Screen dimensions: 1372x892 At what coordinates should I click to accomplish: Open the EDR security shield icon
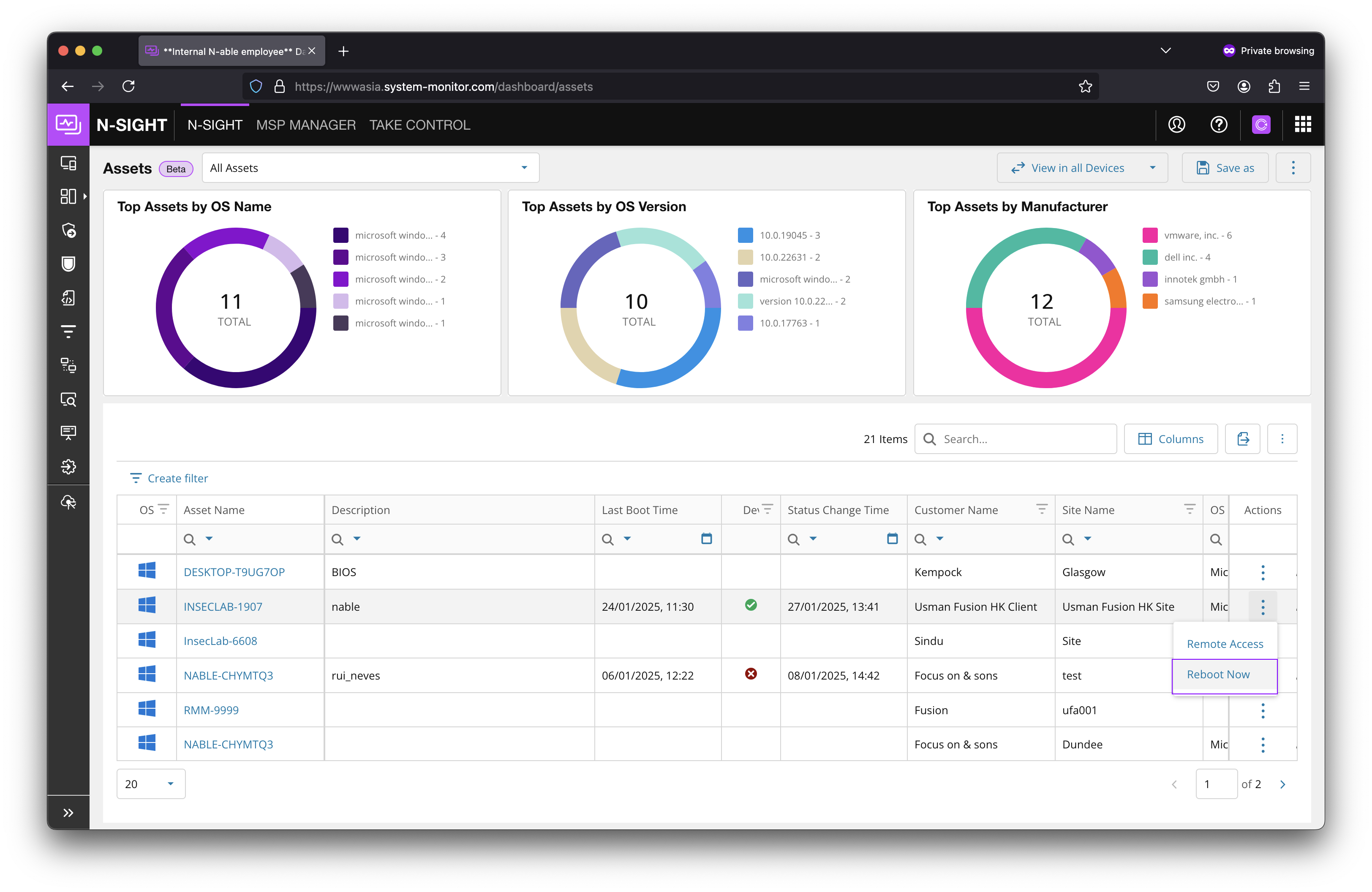point(68,264)
